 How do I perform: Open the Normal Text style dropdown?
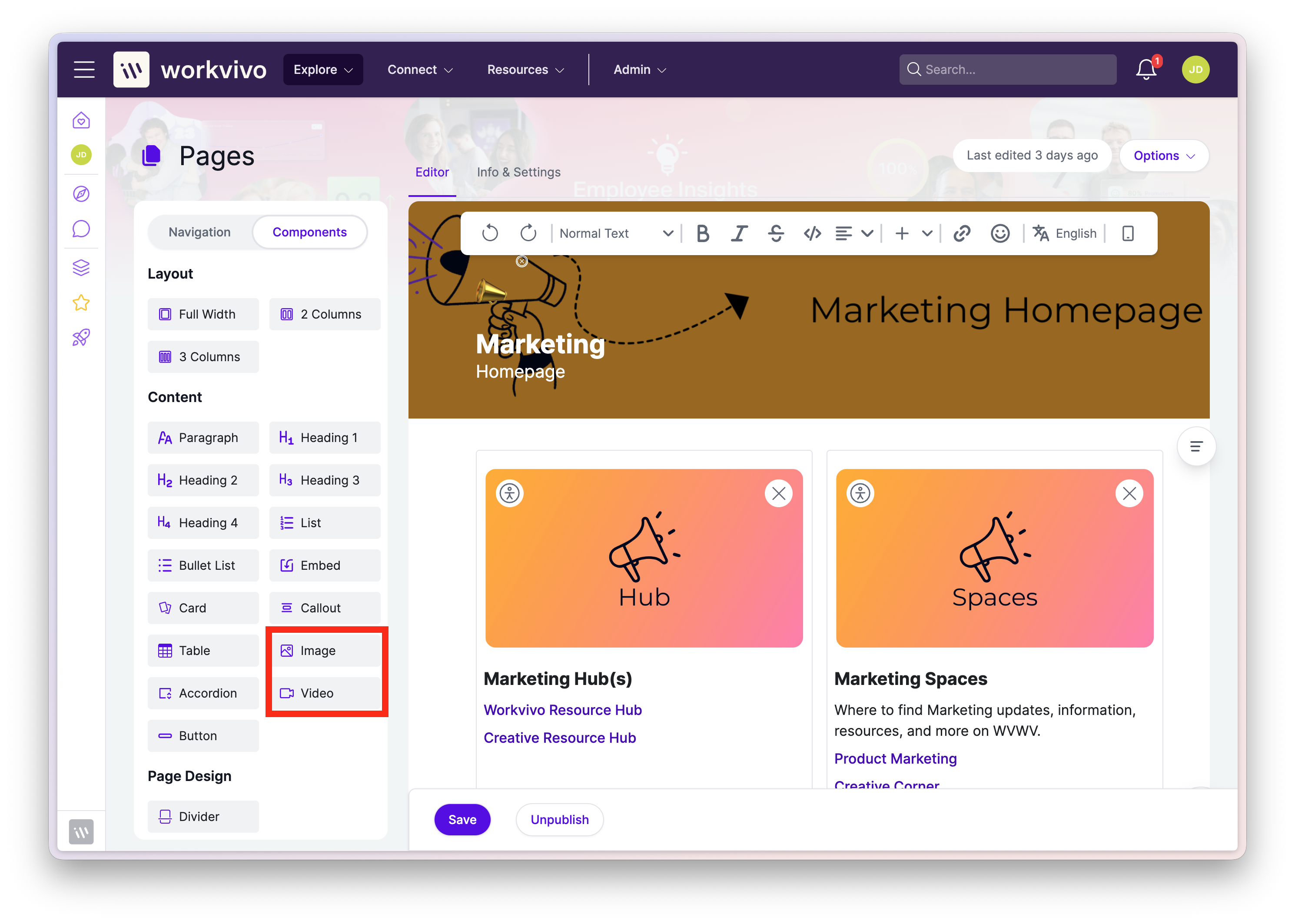pyautogui.click(x=617, y=233)
